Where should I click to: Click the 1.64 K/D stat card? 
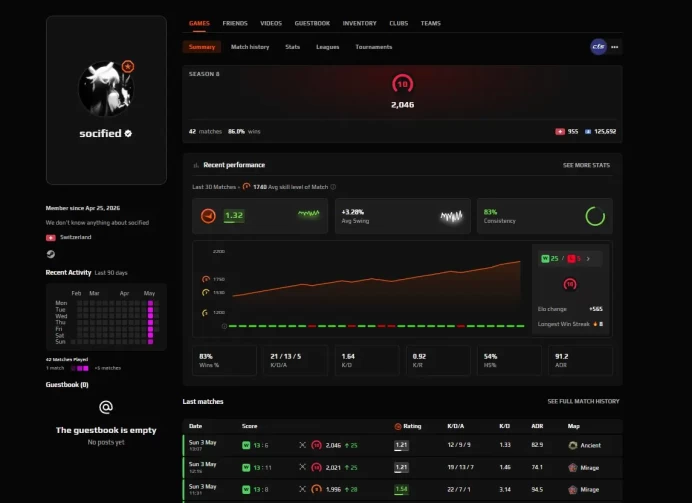pos(367,360)
